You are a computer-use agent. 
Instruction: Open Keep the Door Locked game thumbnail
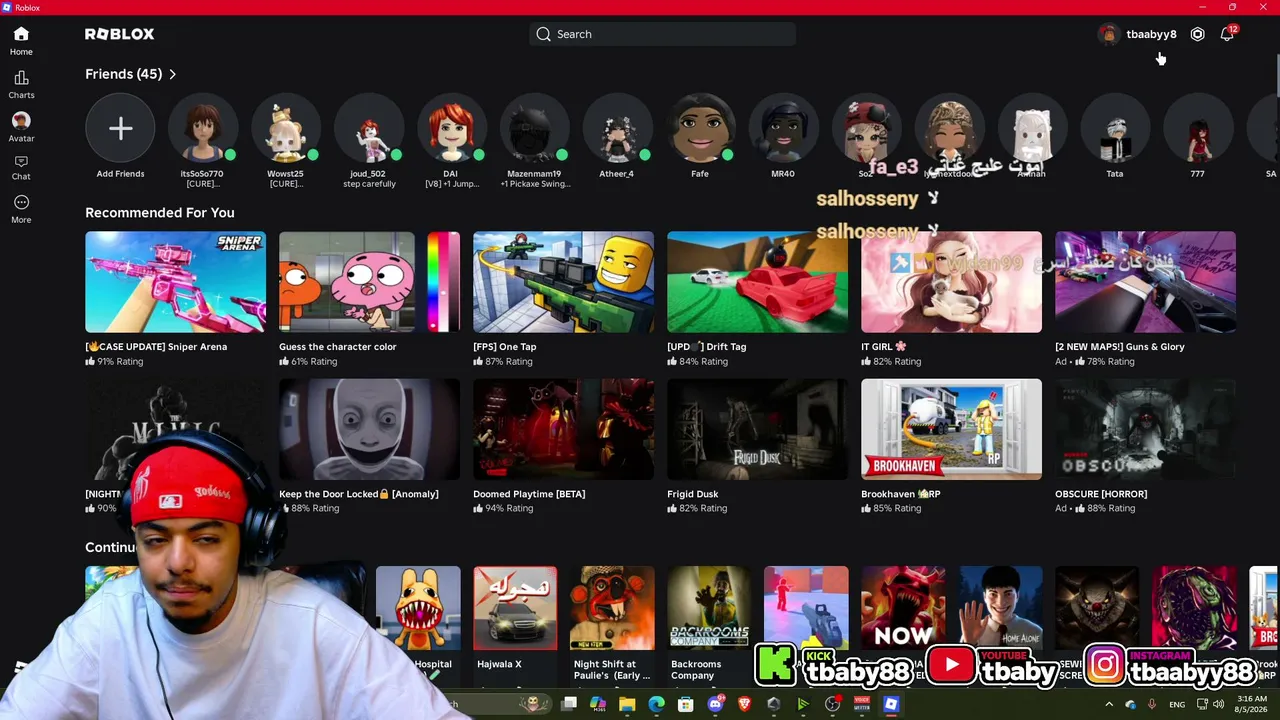[369, 429]
